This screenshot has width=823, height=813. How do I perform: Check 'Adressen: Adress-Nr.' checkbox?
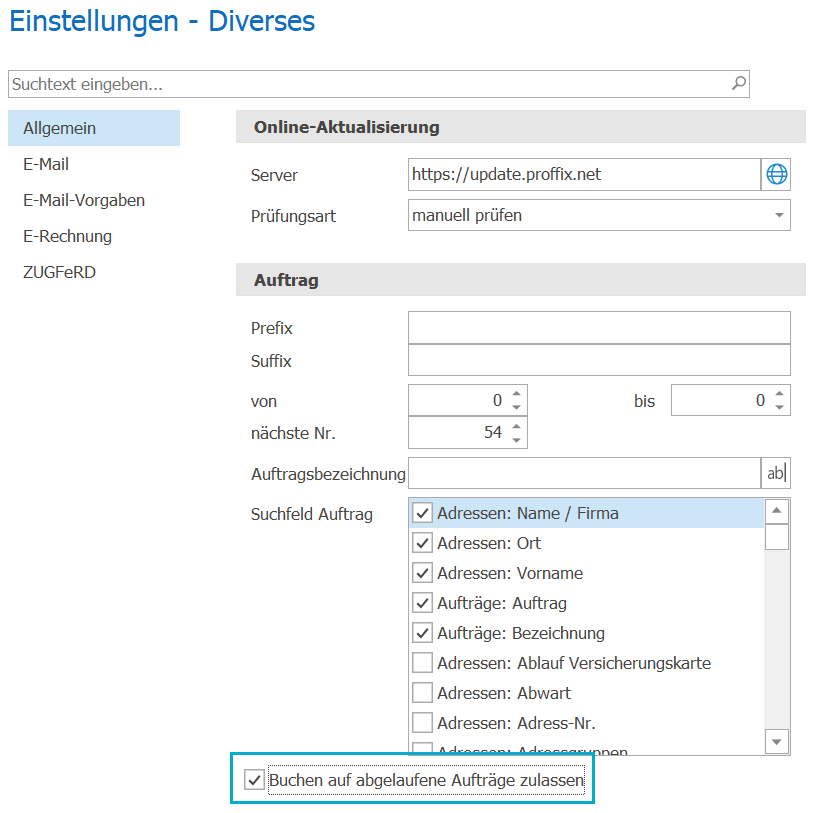tap(423, 723)
